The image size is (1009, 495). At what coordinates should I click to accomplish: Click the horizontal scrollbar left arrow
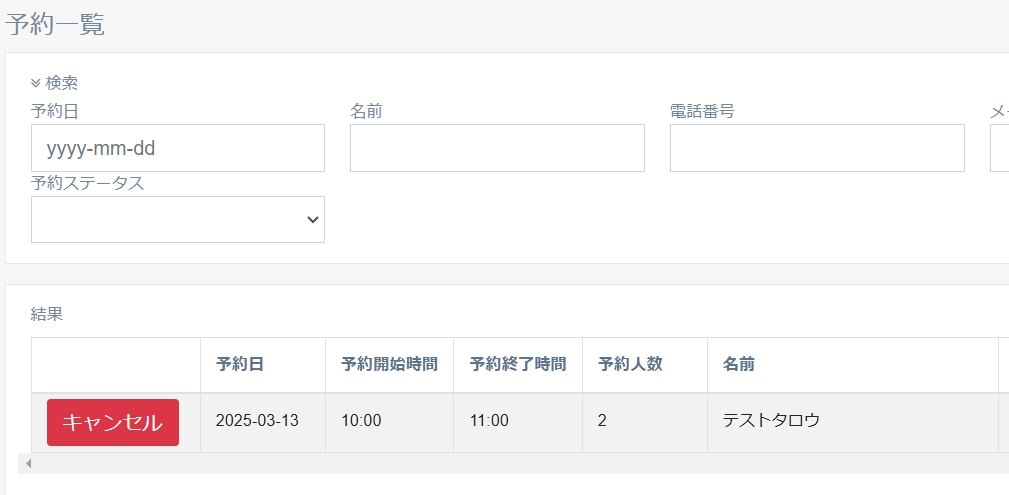pyautogui.click(x=28, y=463)
